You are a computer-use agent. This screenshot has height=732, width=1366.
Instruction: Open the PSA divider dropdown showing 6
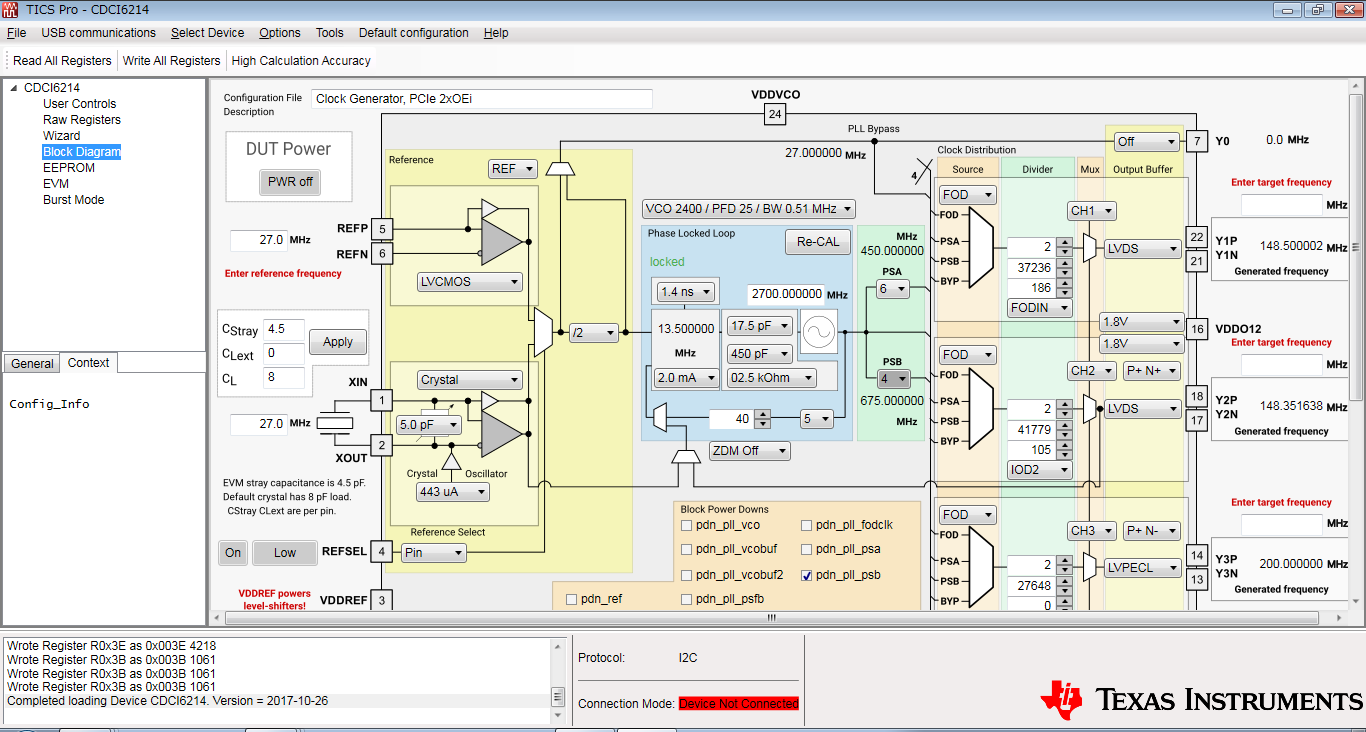[892, 289]
